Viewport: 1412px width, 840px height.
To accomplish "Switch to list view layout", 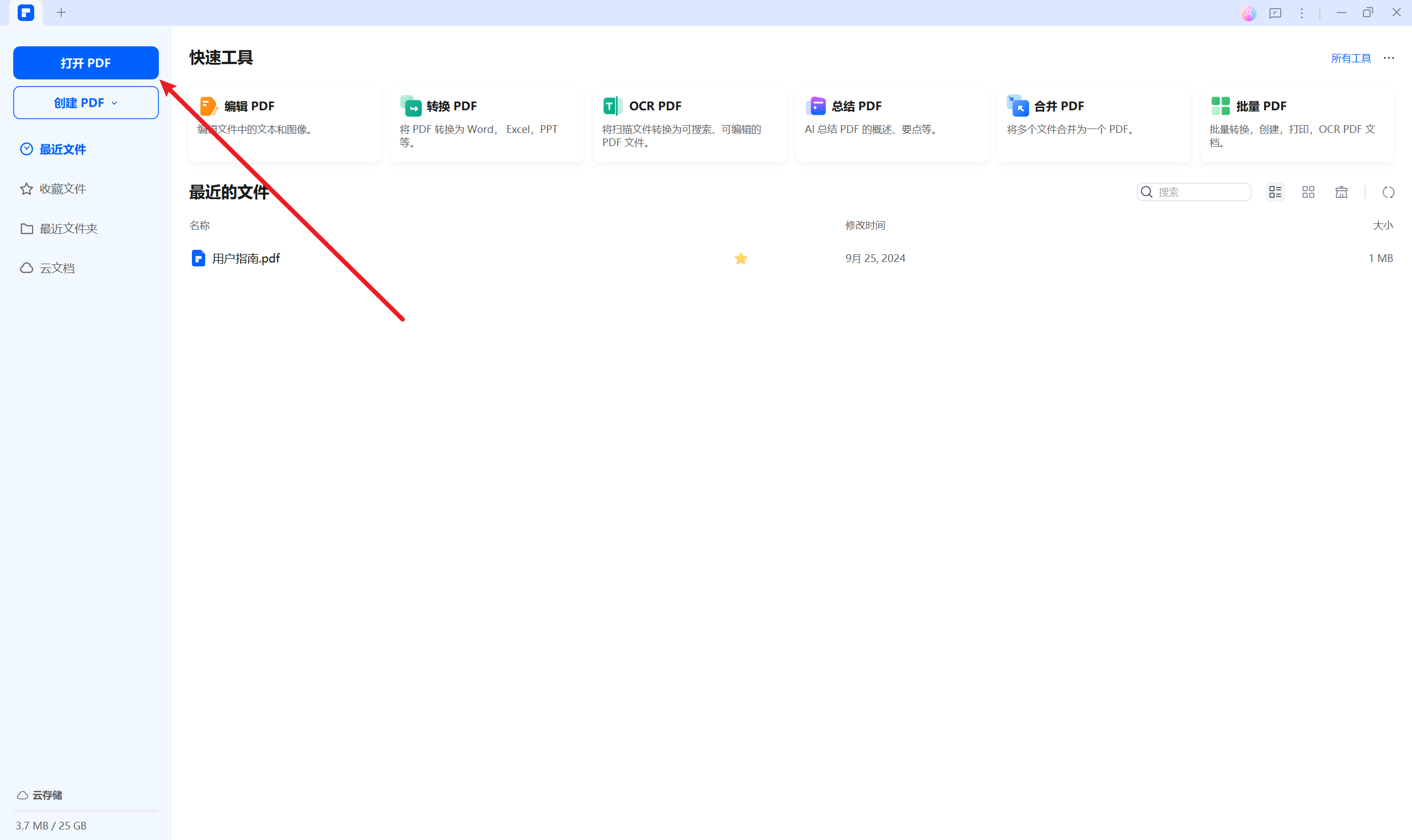I will 1275,192.
